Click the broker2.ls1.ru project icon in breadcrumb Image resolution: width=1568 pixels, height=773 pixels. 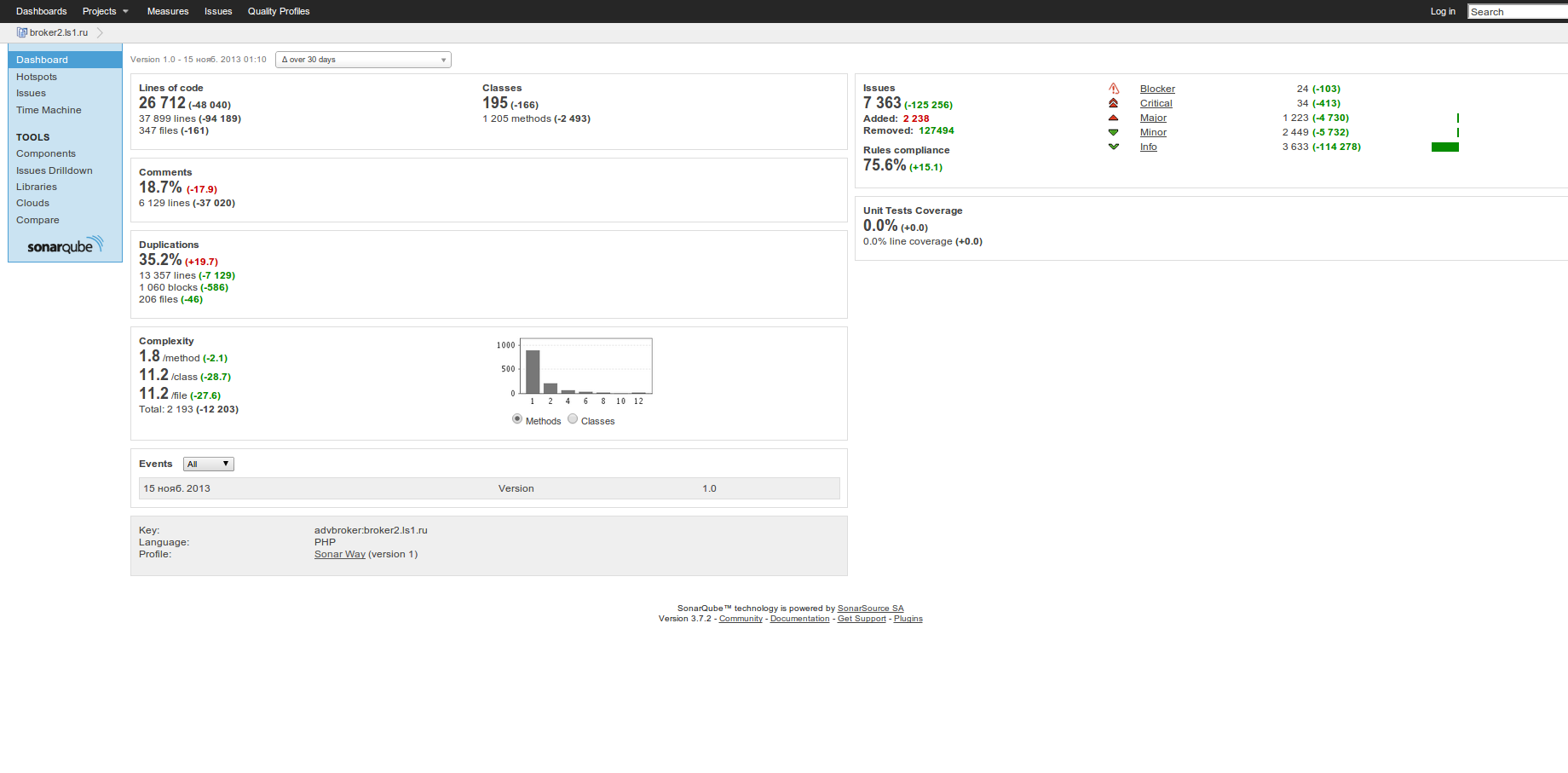[x=22, y=32]
